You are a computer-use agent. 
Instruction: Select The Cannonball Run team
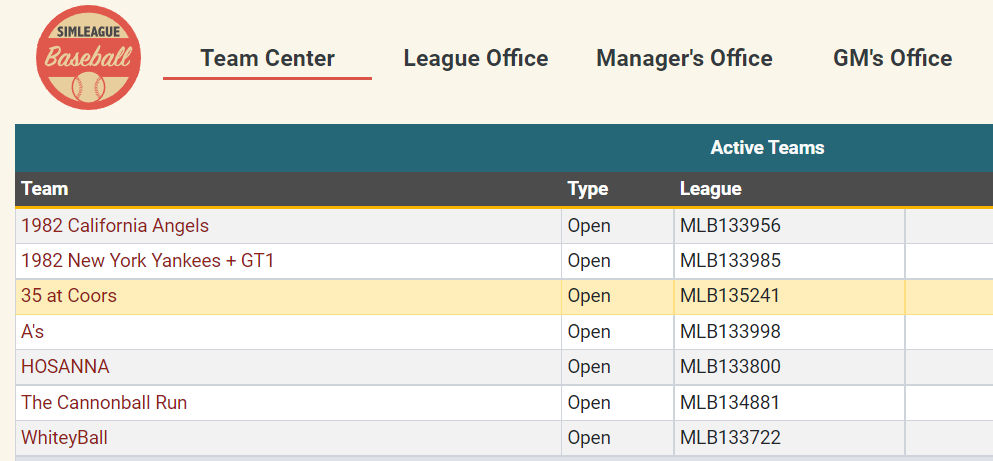[x=104, y=403]
